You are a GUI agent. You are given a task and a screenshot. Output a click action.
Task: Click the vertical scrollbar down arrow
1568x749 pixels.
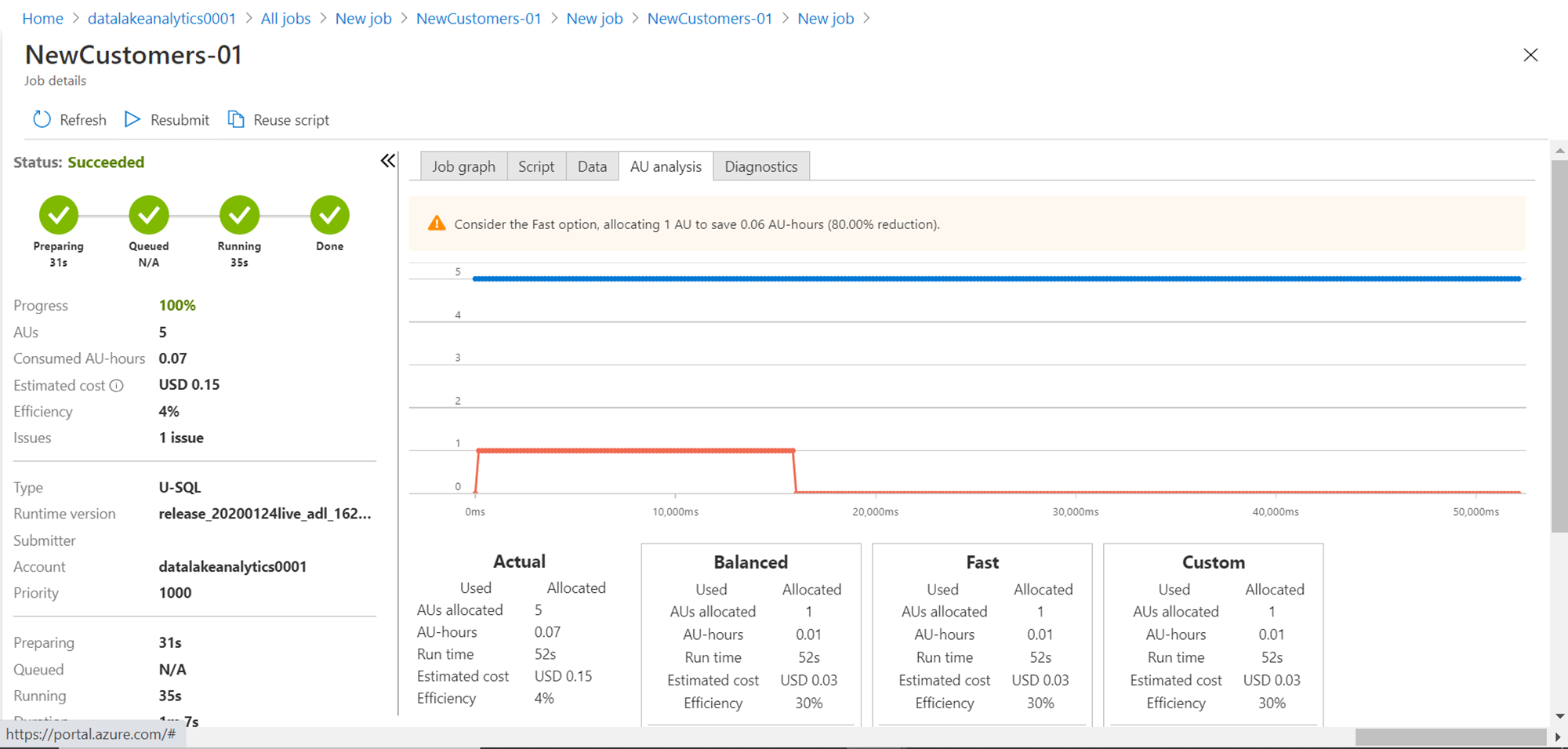1559,716
